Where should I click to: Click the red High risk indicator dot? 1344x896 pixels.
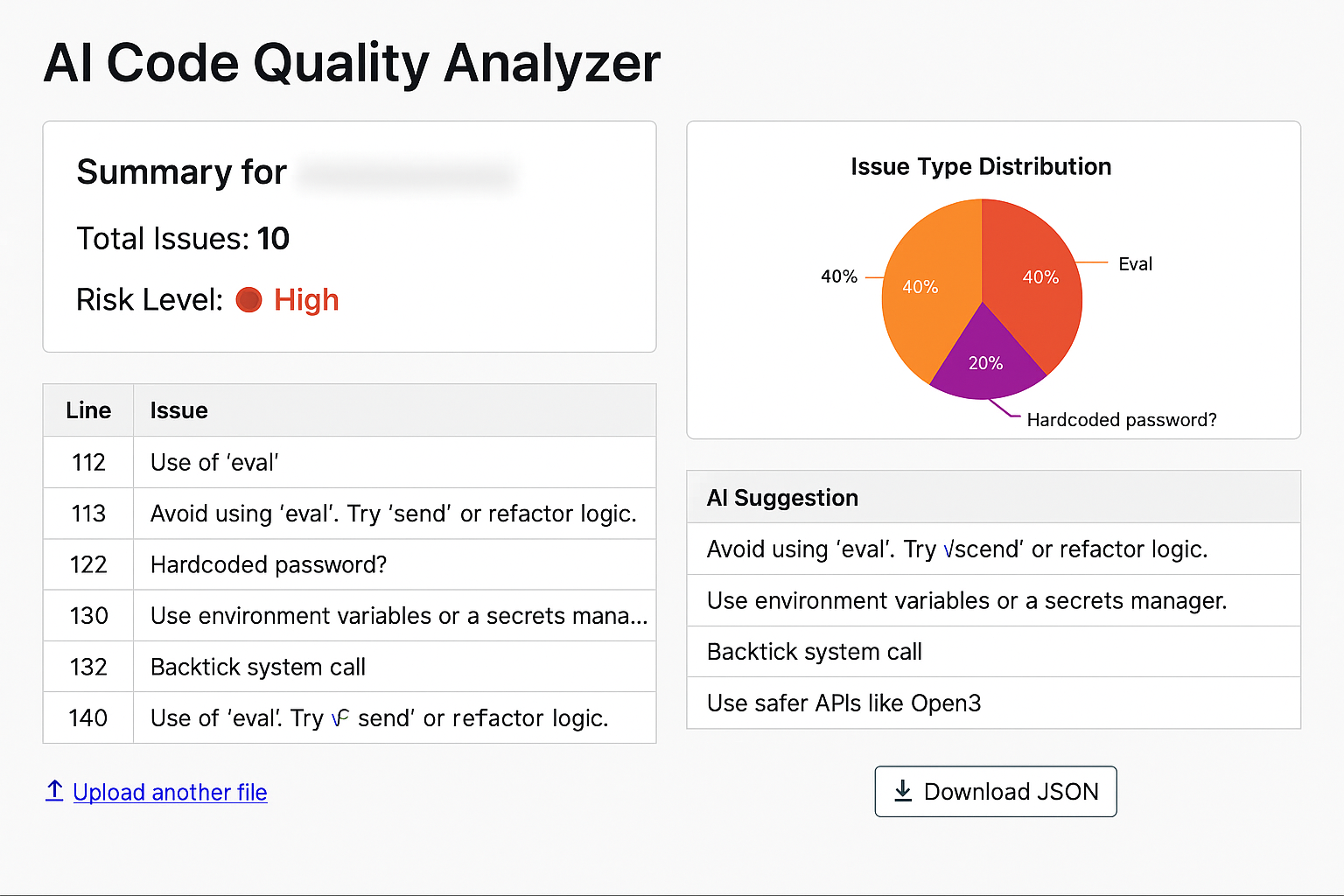(x=248, y=300)
